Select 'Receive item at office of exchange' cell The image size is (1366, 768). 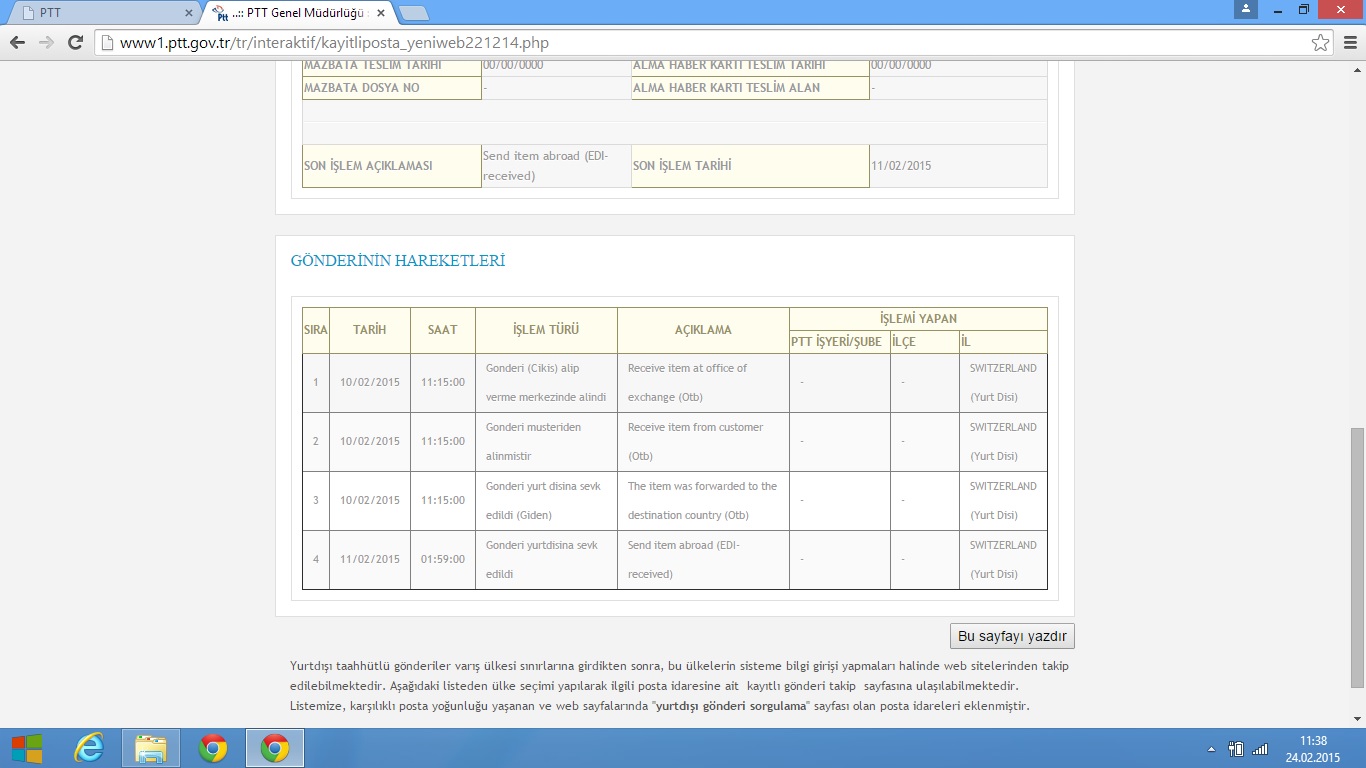[x=703, y=382]
